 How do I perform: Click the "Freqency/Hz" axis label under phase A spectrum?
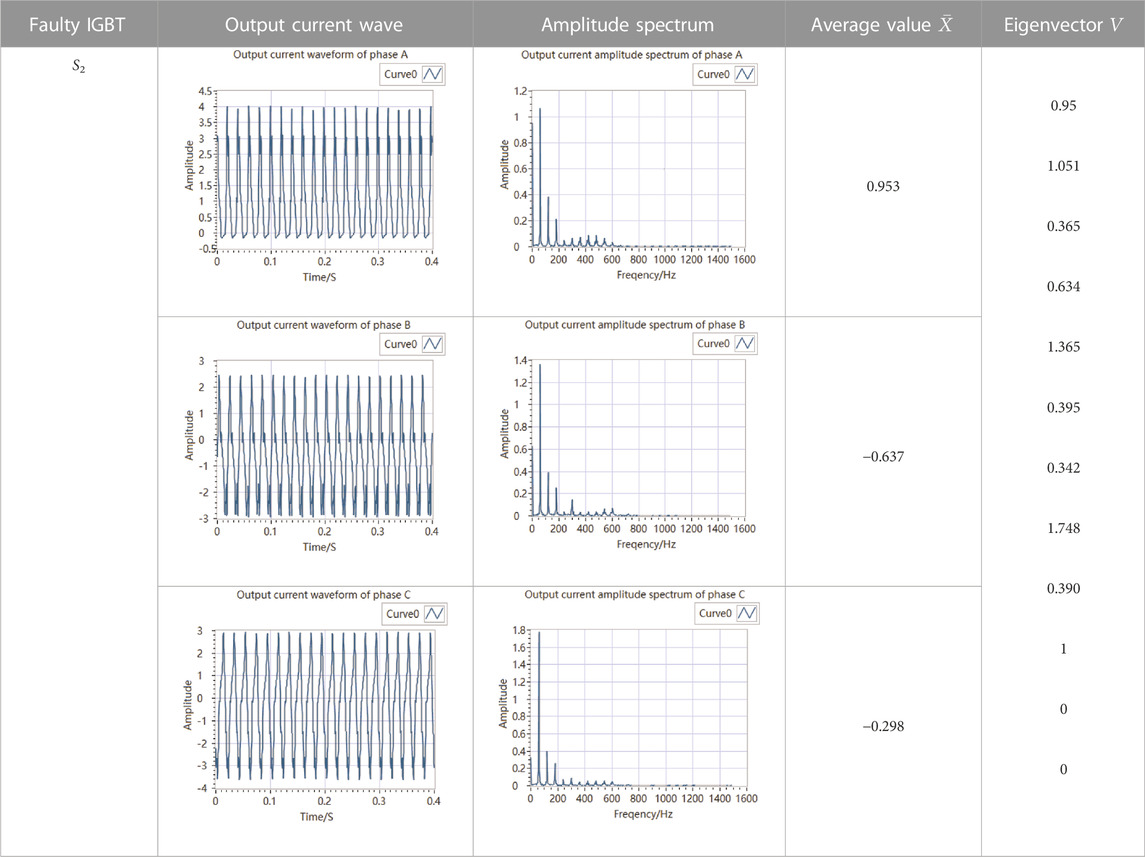[x=646, y=275]
